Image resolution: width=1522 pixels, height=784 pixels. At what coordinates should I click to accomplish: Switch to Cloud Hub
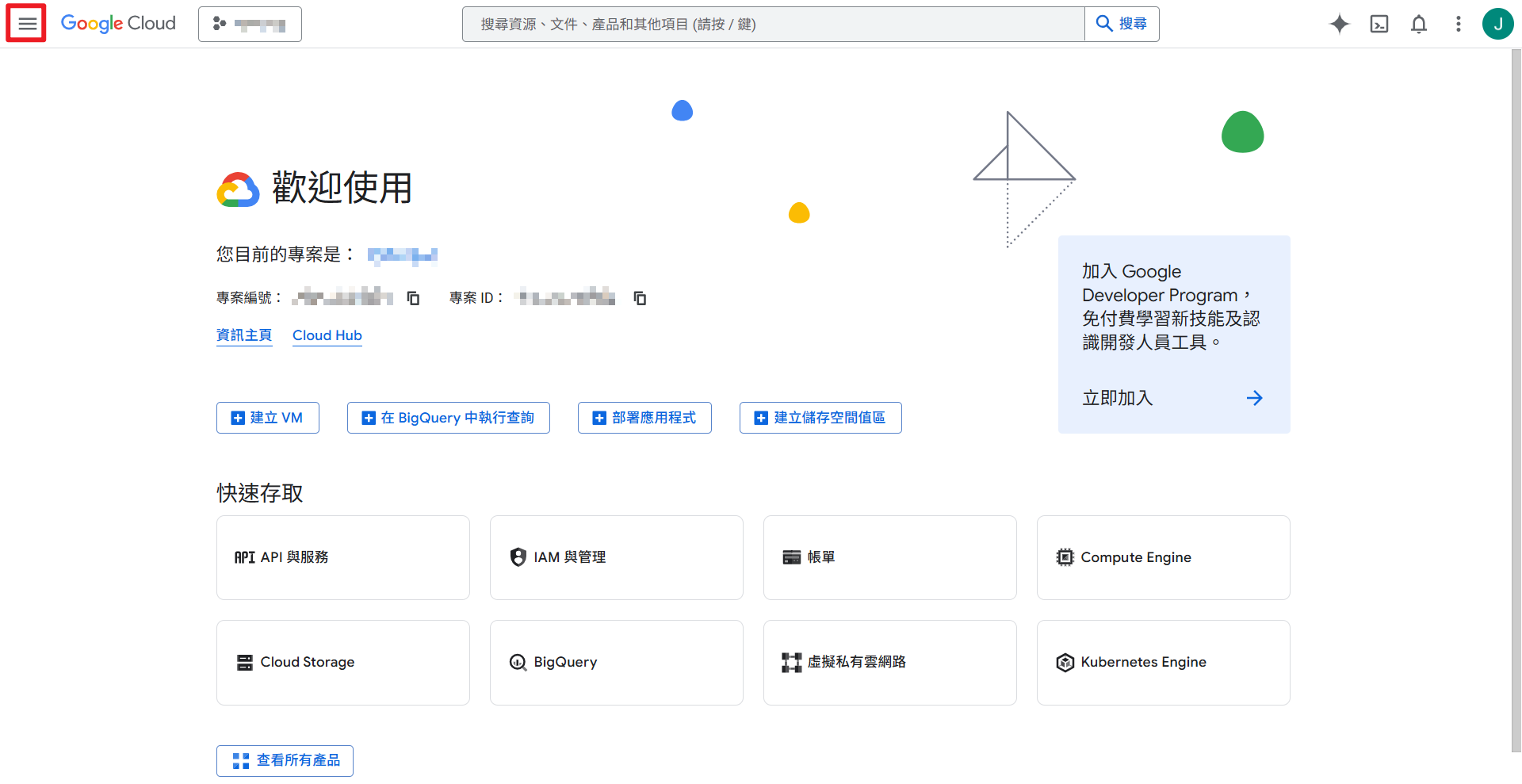(x=327, y=335)
